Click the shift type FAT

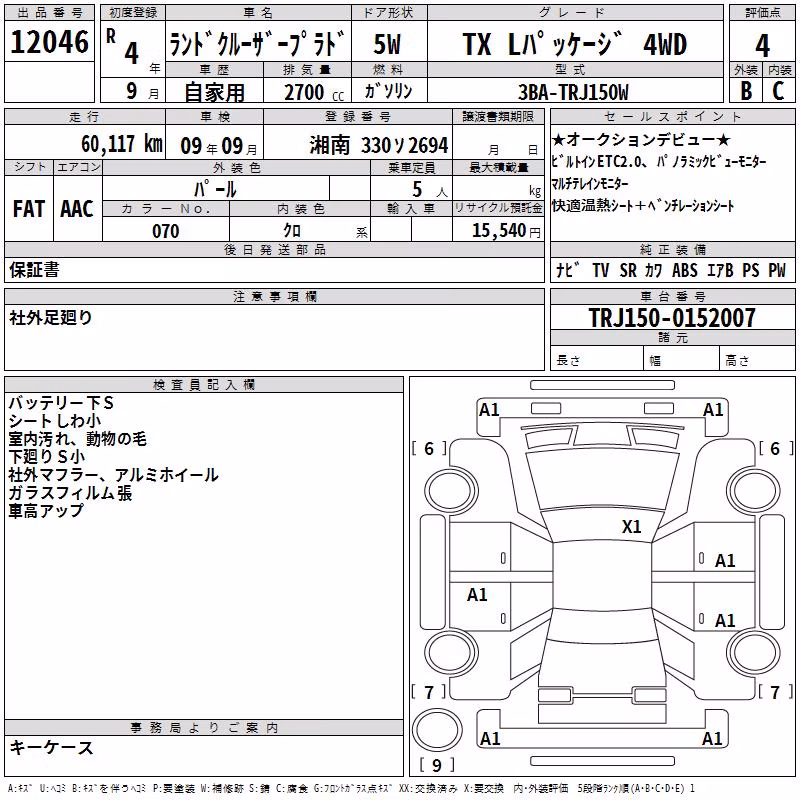pos(29,209)
